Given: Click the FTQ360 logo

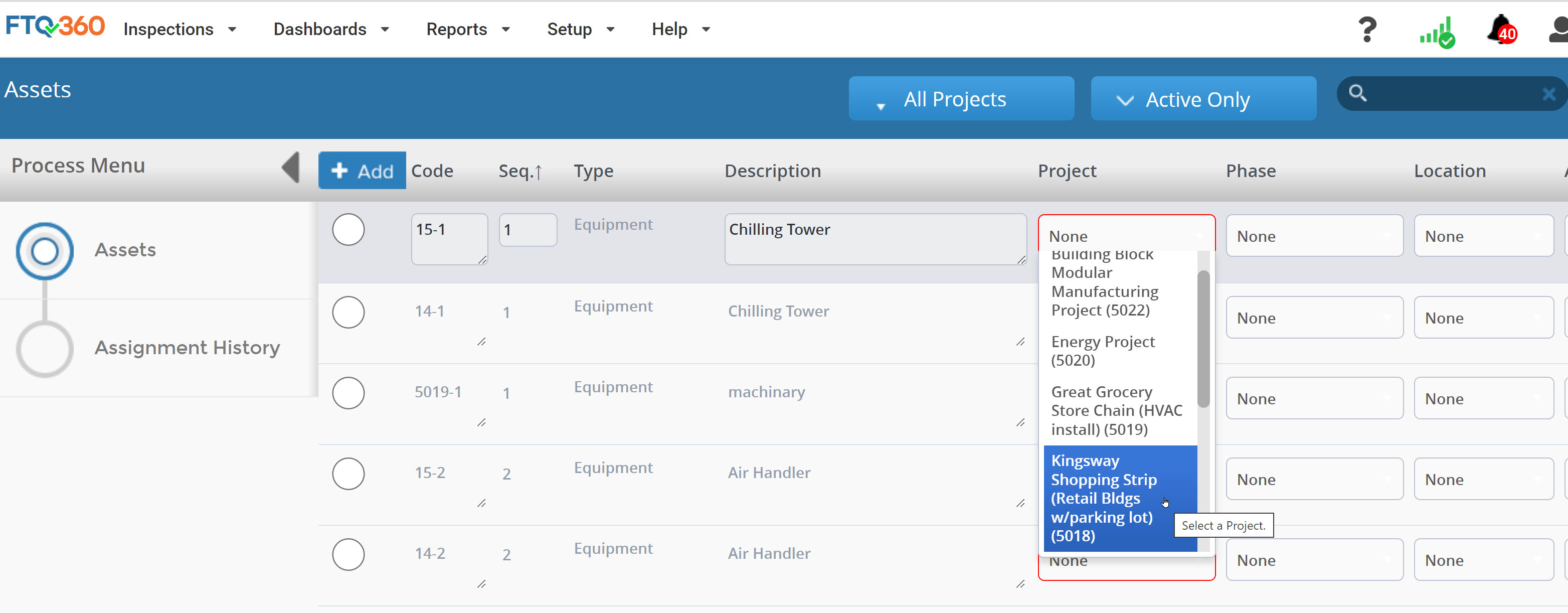Looking at the screenshot, I should tap(55, 26).
